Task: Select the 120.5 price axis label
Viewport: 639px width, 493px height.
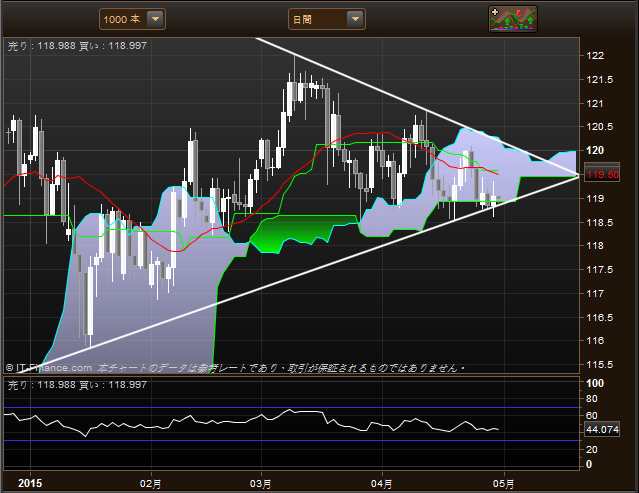Action: [599, 127]
